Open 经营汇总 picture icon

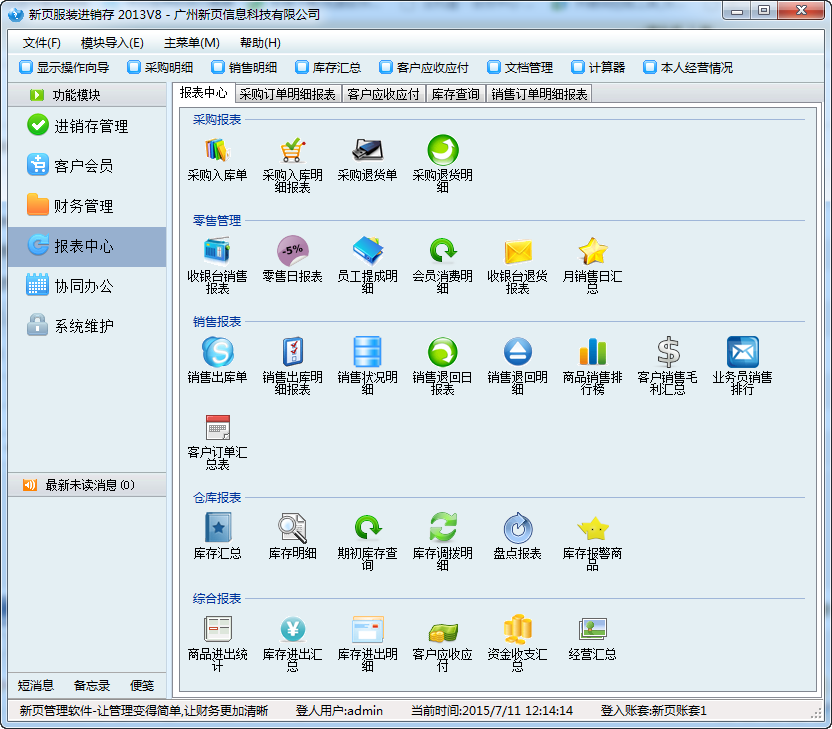pos(593,629)
